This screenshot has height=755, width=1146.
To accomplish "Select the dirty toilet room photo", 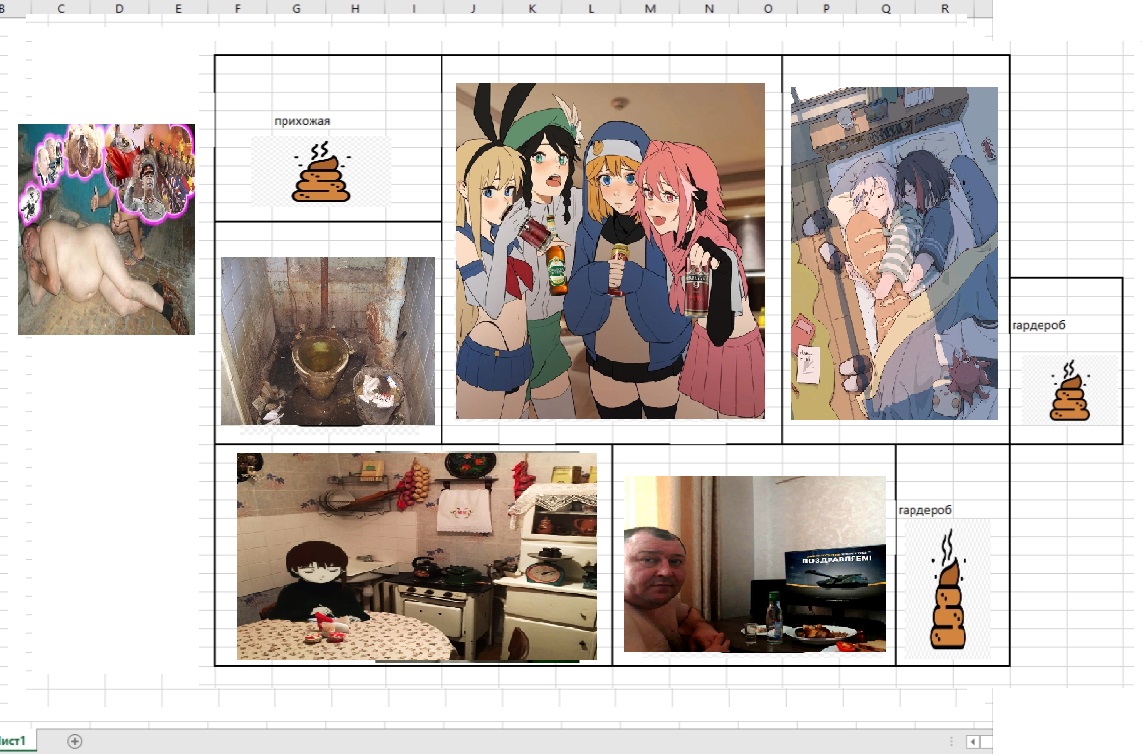I will 327,341.
